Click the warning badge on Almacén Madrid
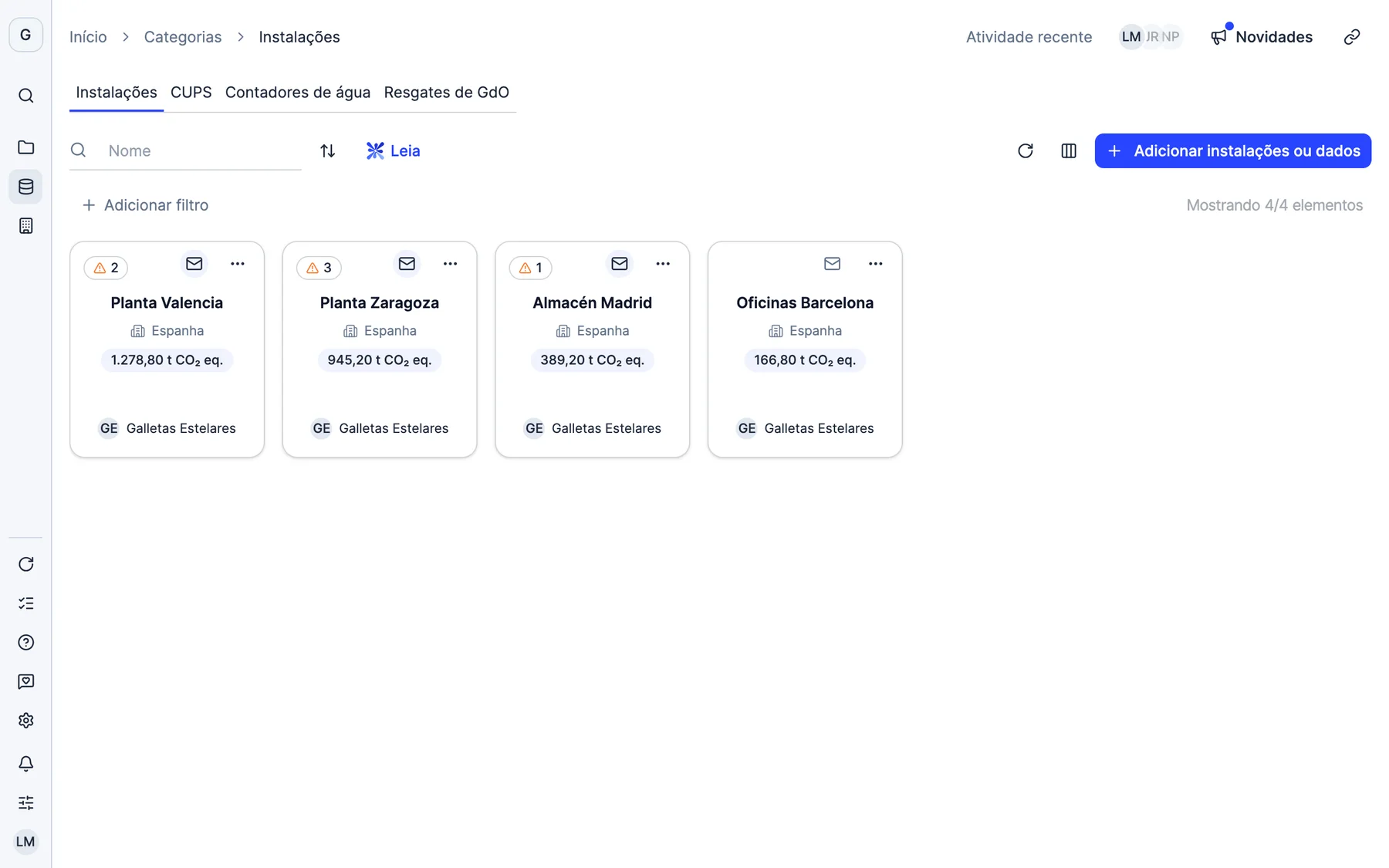 [531, 268]
